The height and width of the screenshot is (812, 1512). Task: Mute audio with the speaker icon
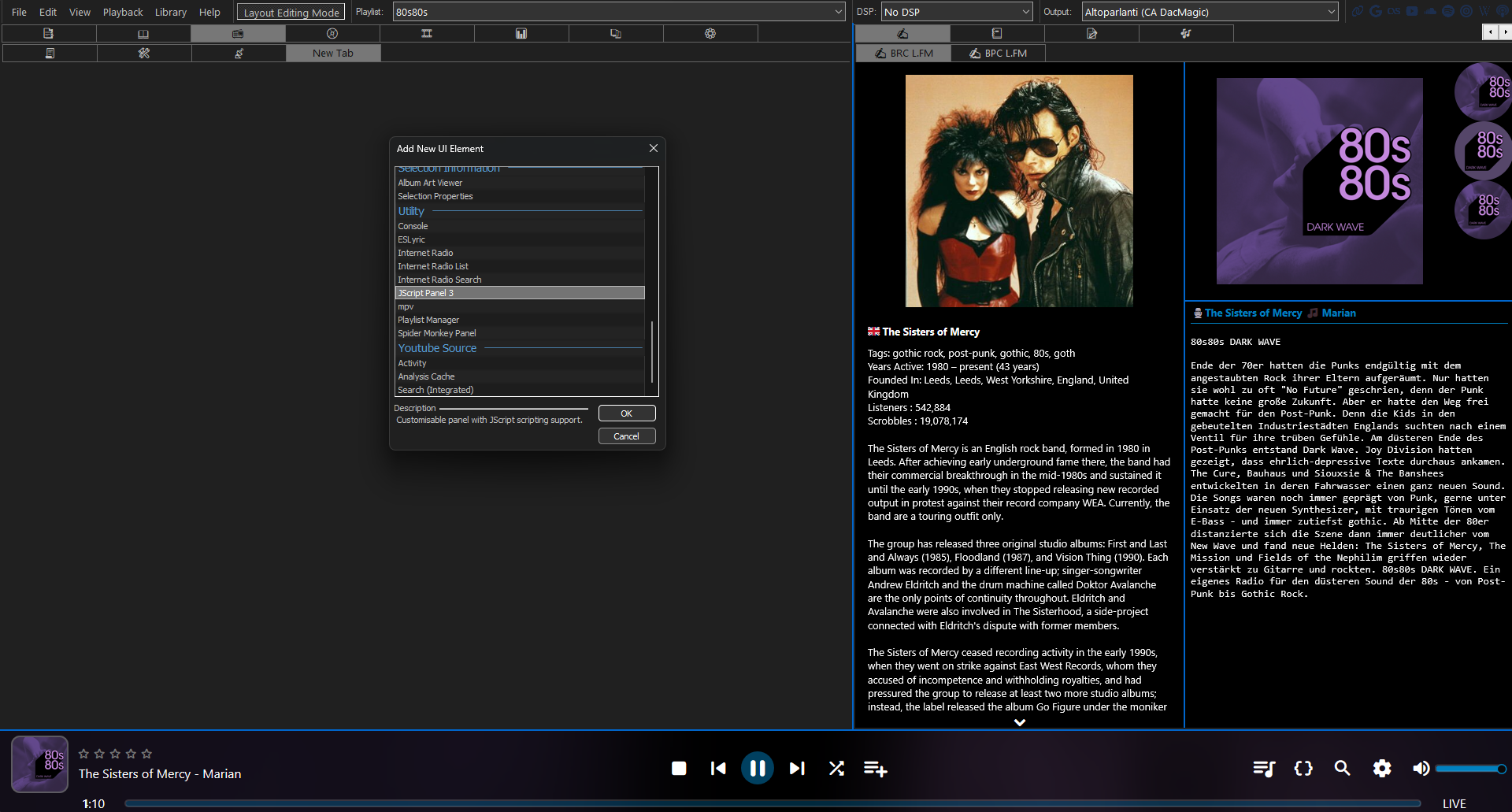click(1421, 768)
